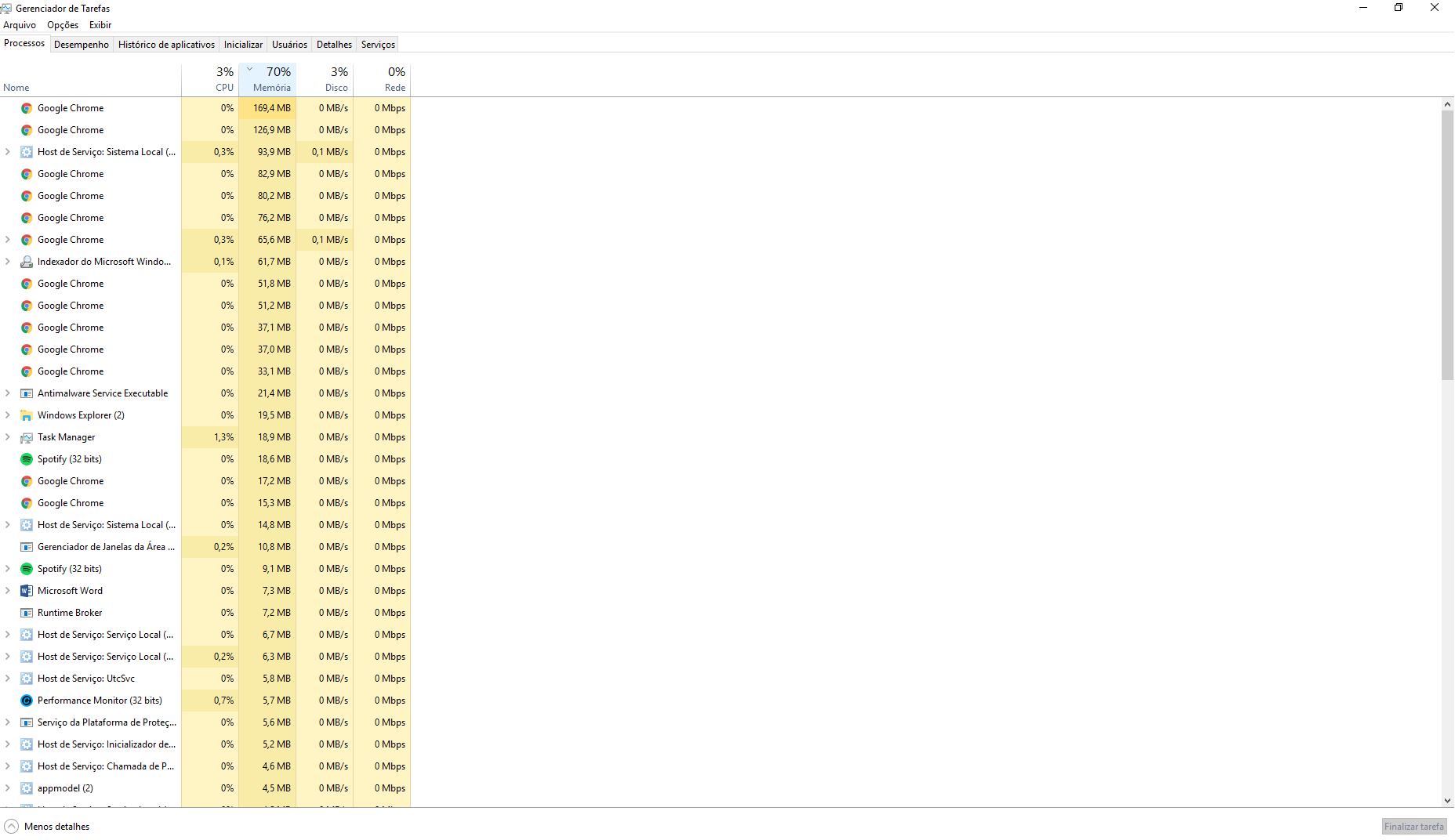Switch to Histórico de aplicativos tab
The height and width of the screenshot is (840, 1455).
click(x=166, y=45)
